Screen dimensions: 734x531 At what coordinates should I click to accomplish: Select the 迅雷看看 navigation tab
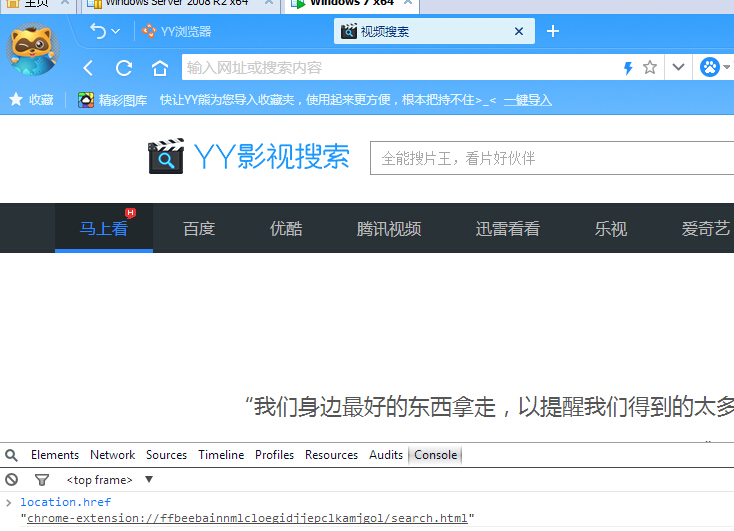(507, 229)
